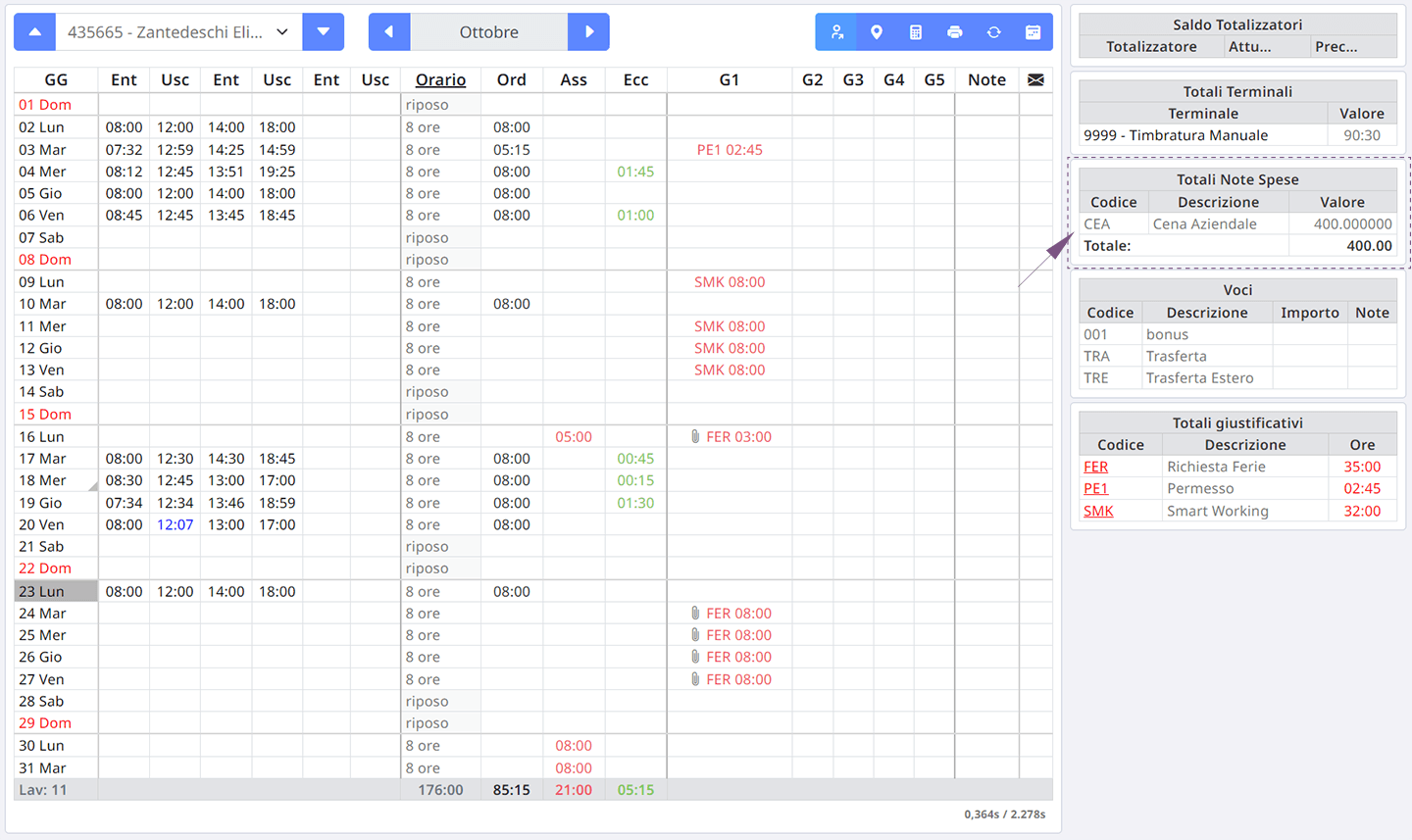This screenshot has height=840, width=1412.
Task: Click SMK 08:00 entry on 13 Ven
Action: [x=730, y=371]
